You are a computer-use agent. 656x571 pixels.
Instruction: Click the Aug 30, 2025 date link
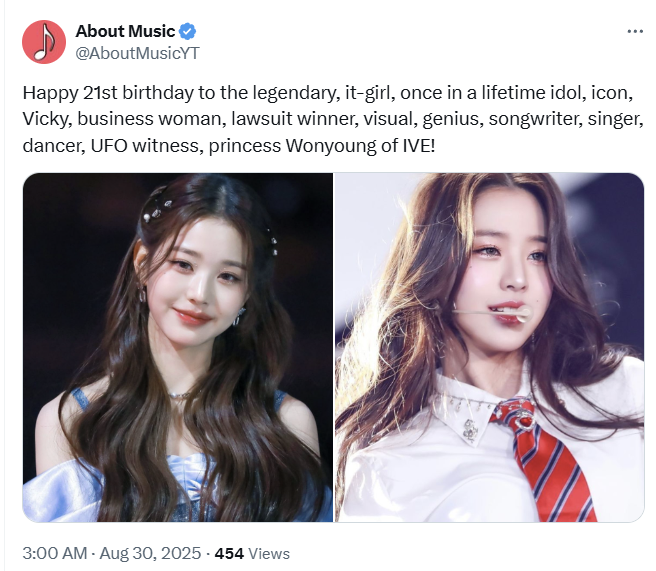150,553
